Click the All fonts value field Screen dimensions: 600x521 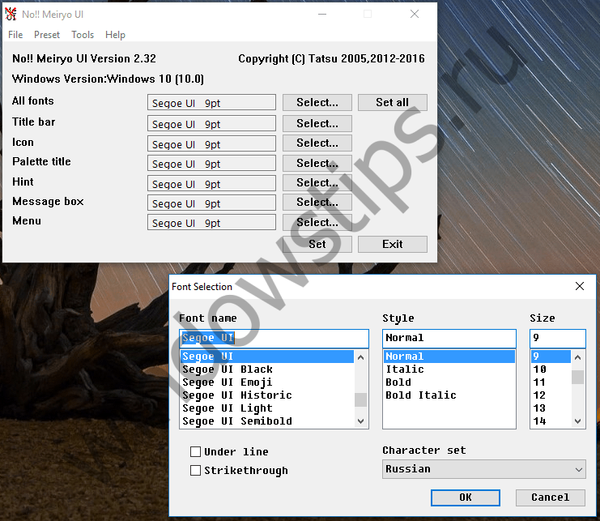(x=211, y=103)
